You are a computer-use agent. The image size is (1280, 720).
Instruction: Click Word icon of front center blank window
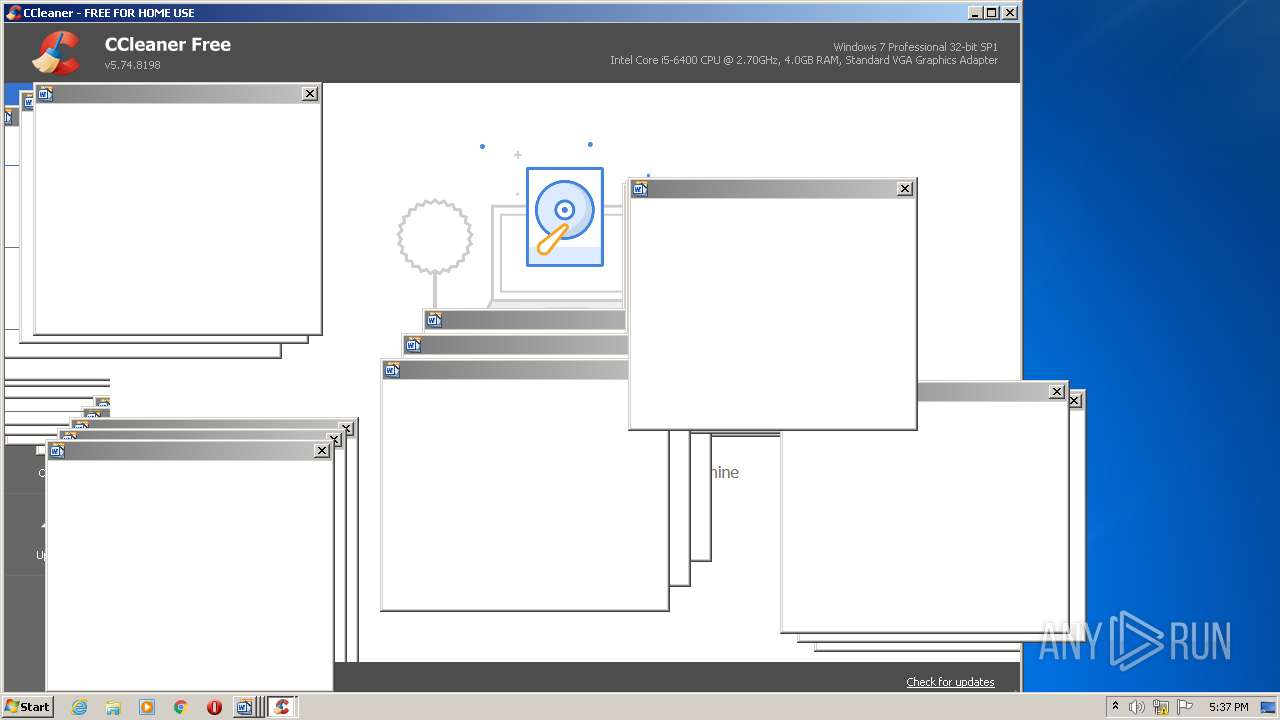[392, 370]
